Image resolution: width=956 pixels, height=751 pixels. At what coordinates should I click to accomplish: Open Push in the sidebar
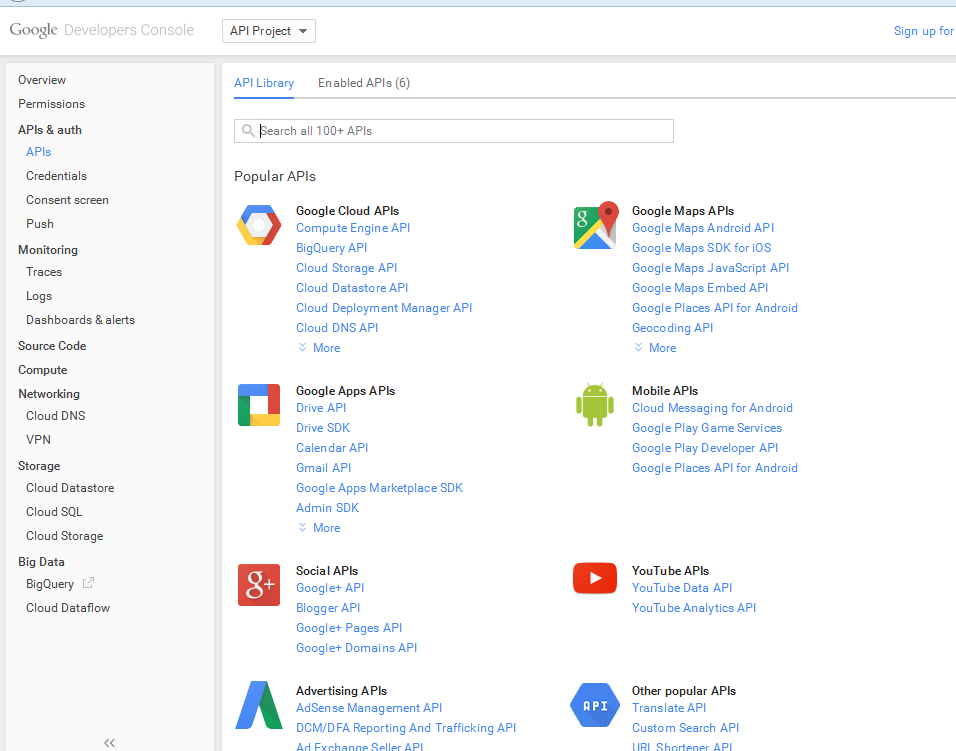pyautogui.click(x=40, y=224)
